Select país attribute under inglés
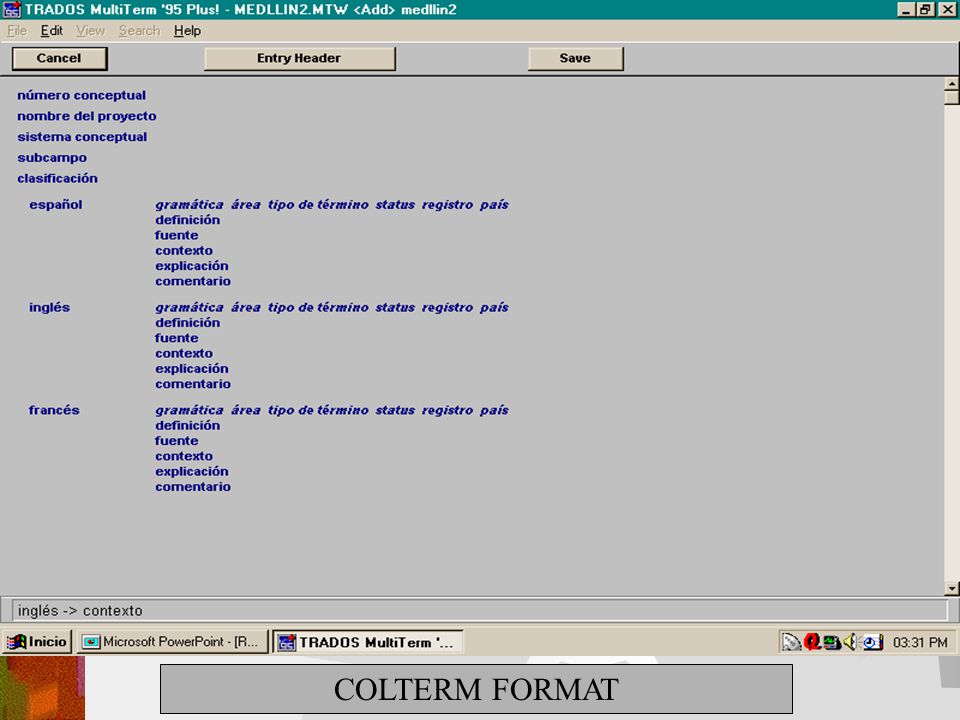The image size is (960, 720). [x=494, y=308]
